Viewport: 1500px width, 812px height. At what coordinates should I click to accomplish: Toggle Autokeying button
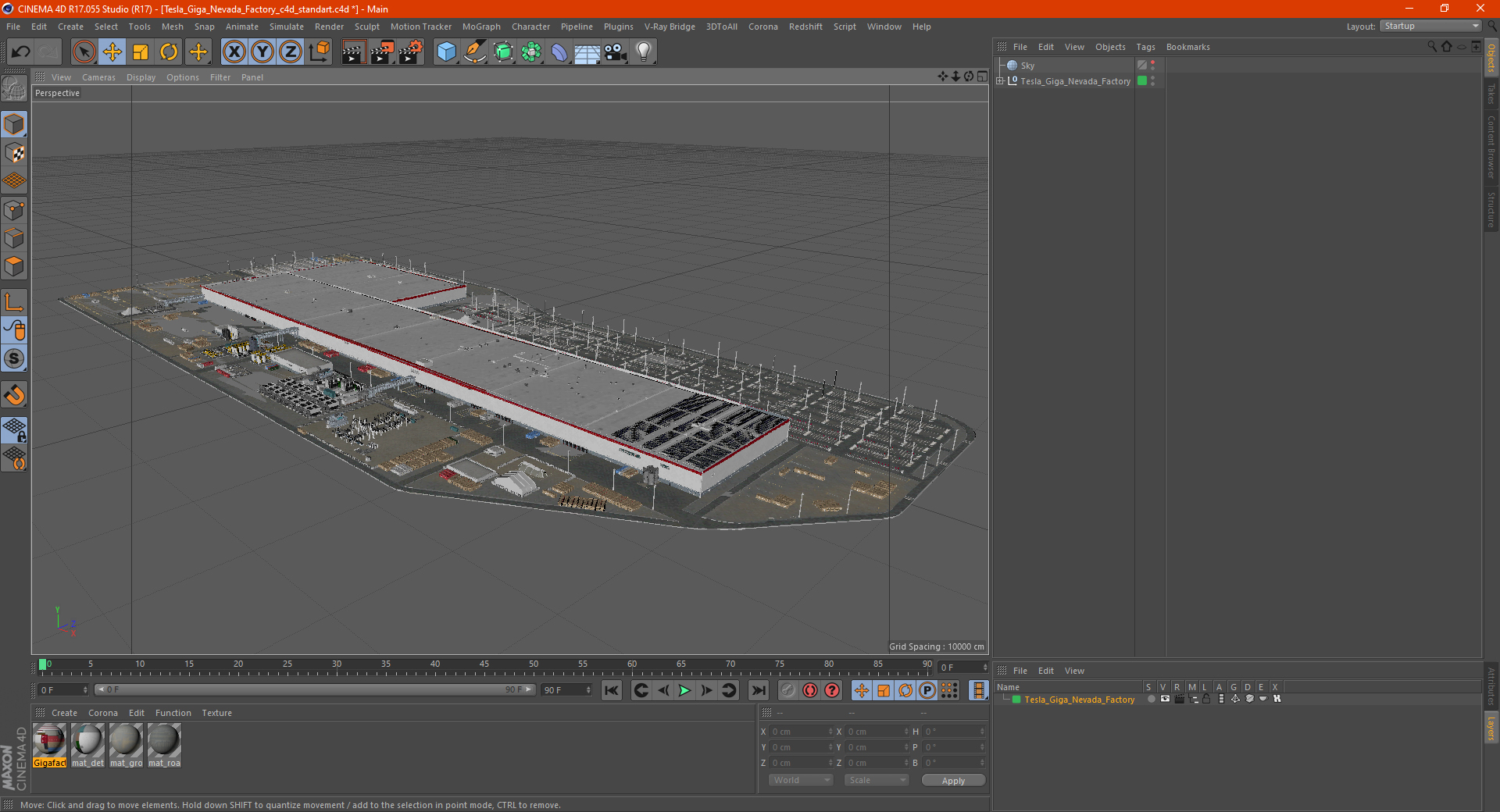(x=810, y=690)
